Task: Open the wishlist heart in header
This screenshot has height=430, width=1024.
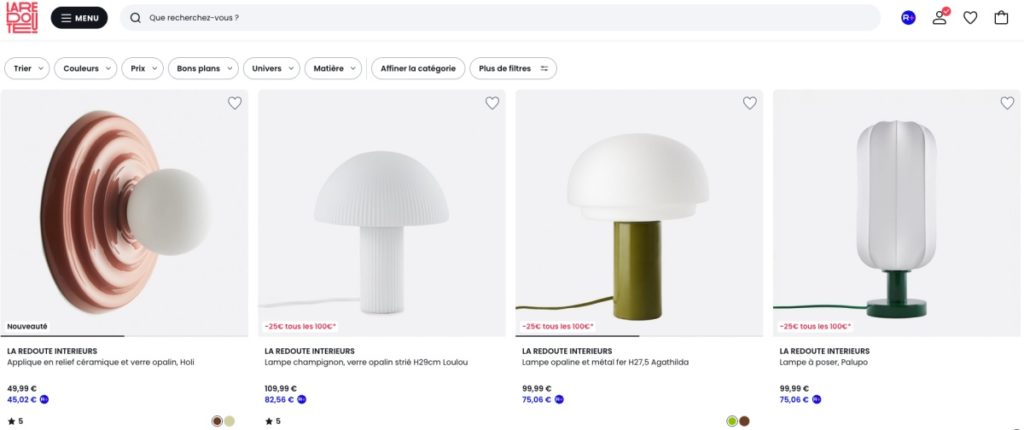Action: (970, 18)
